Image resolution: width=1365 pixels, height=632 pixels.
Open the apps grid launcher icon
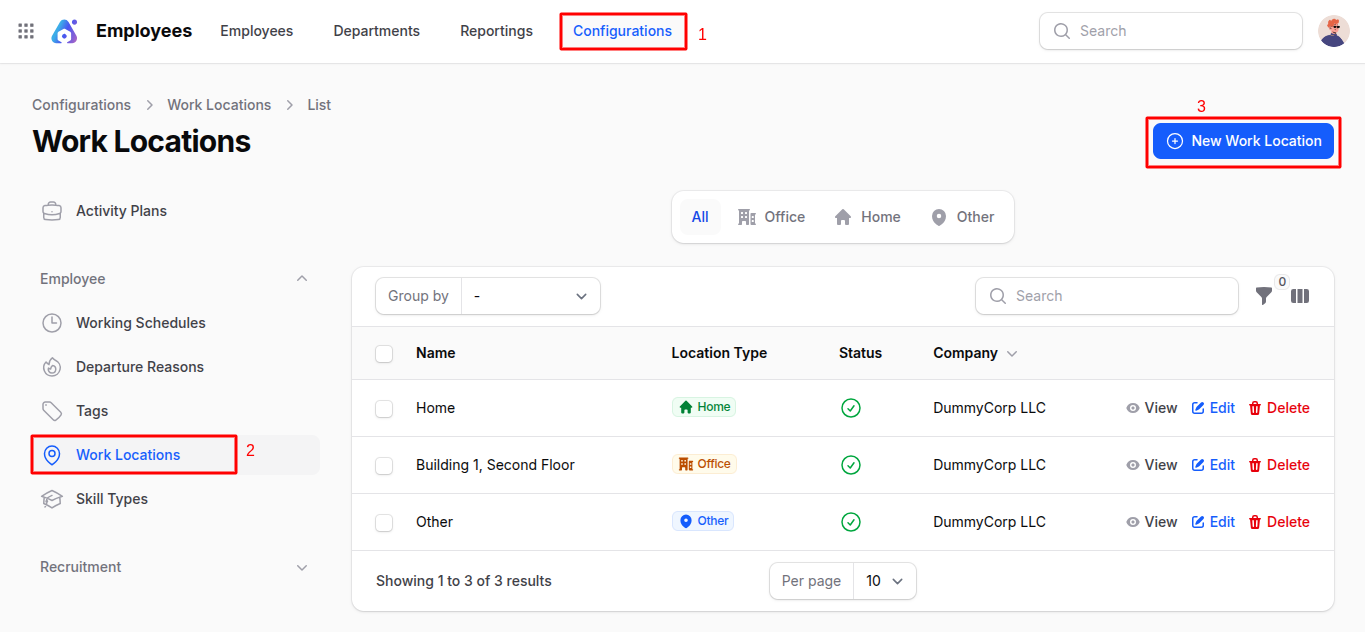click(26, 31)
